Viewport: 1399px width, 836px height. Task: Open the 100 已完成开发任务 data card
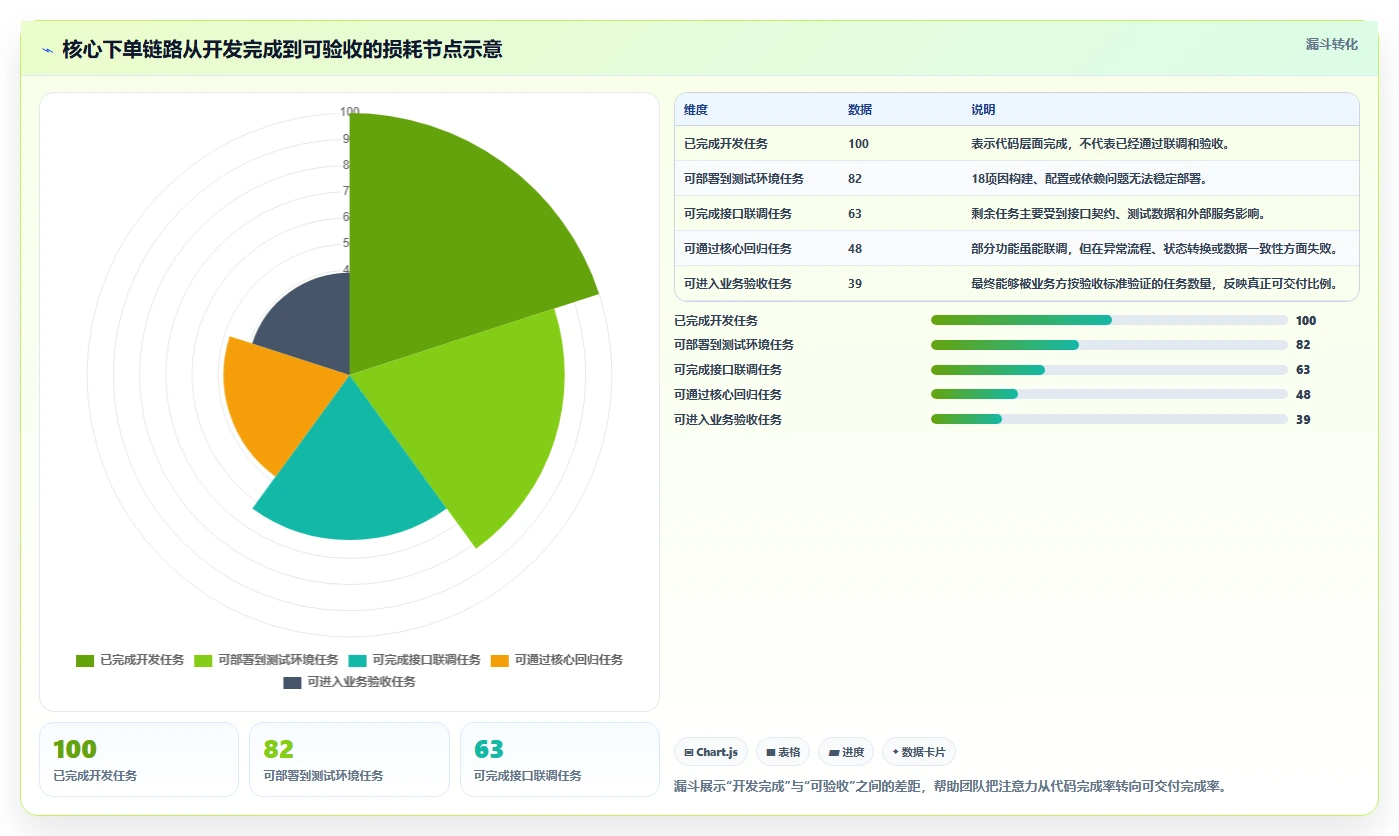click(x=139, y=760)
